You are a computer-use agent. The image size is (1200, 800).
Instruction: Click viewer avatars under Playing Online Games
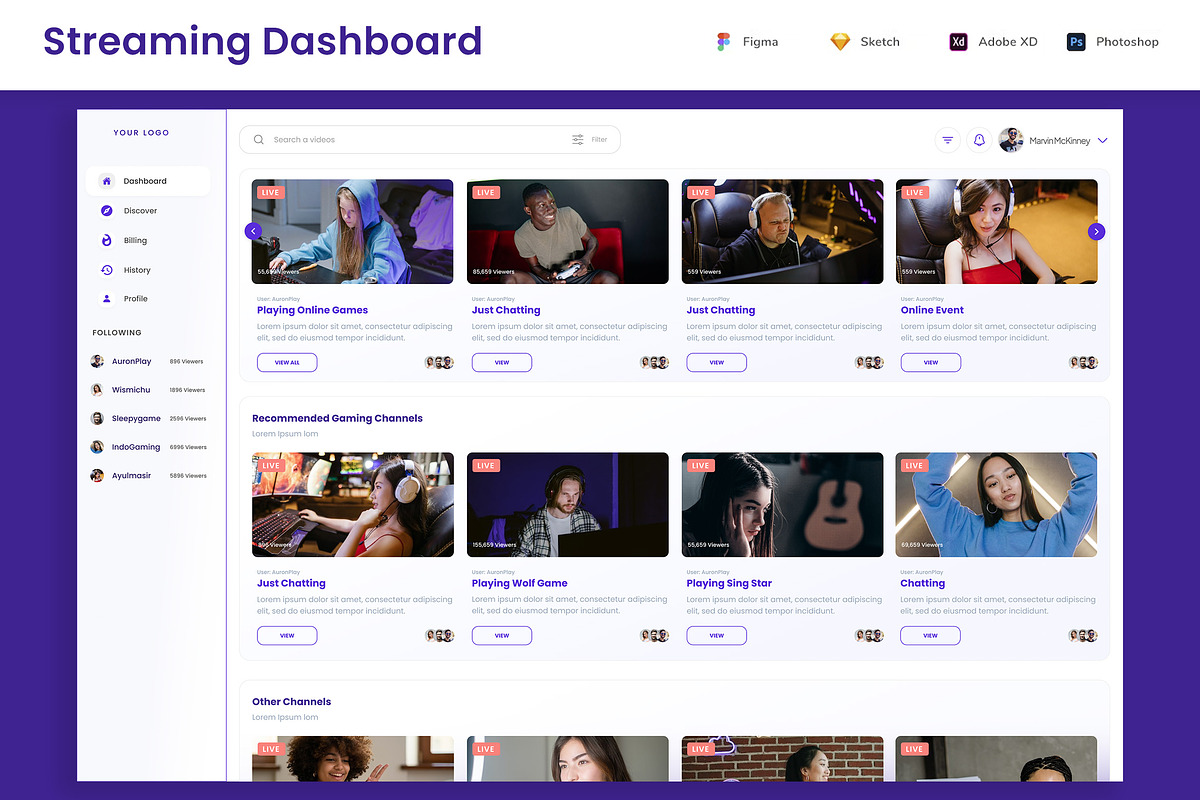tap(440, 362)
